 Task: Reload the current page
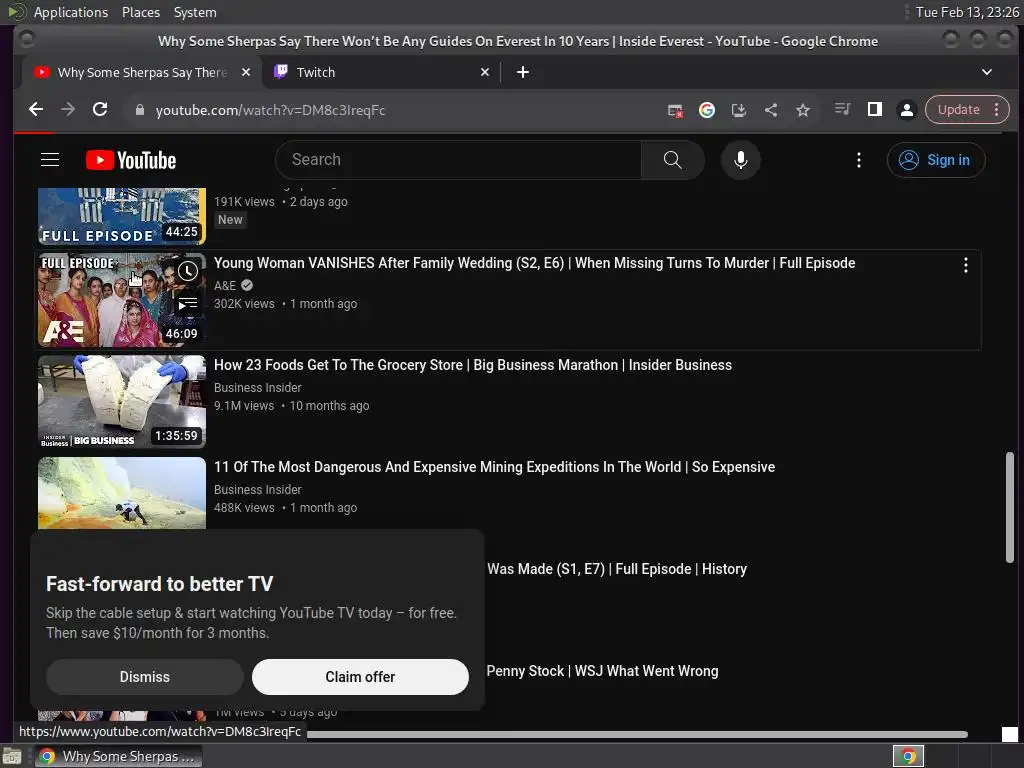tap(100, 110)
